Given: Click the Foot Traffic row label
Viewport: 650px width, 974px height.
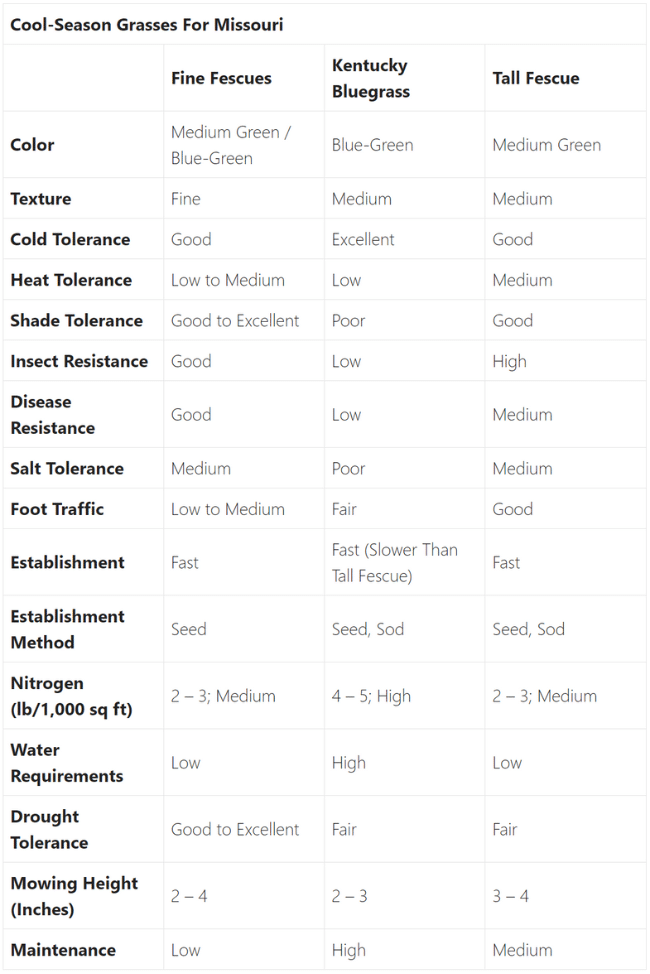Looking at the screenshot, I should point(57,509).
